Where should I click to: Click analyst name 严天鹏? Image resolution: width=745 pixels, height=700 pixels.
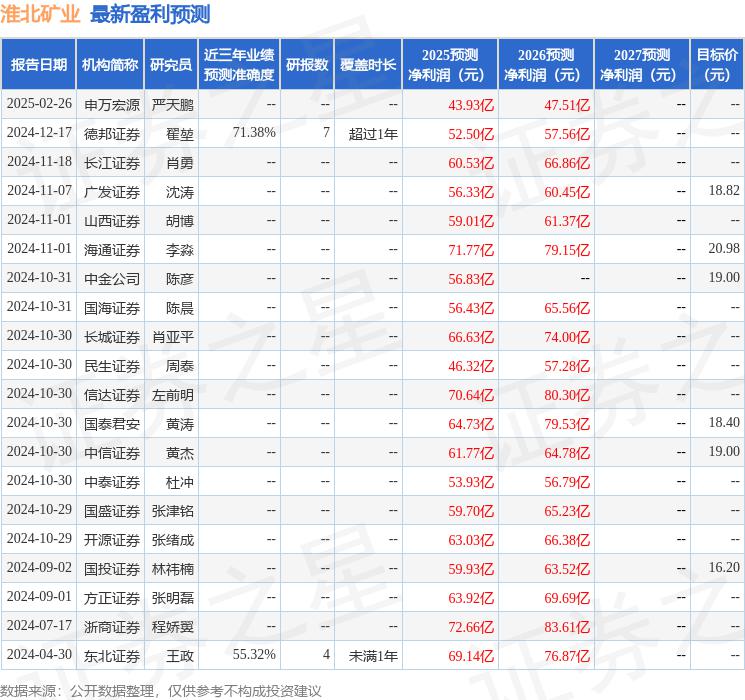(173, 105)
